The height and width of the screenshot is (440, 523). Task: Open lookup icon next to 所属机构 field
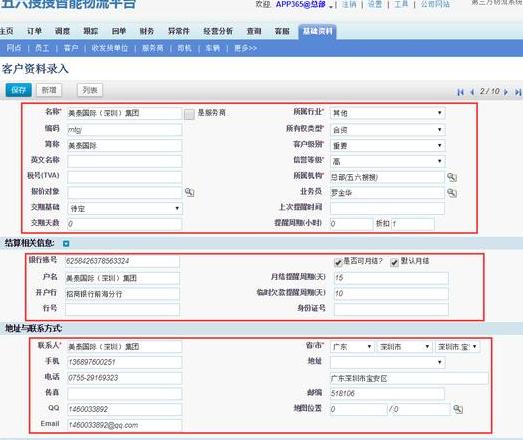click(x=452, y=177)
